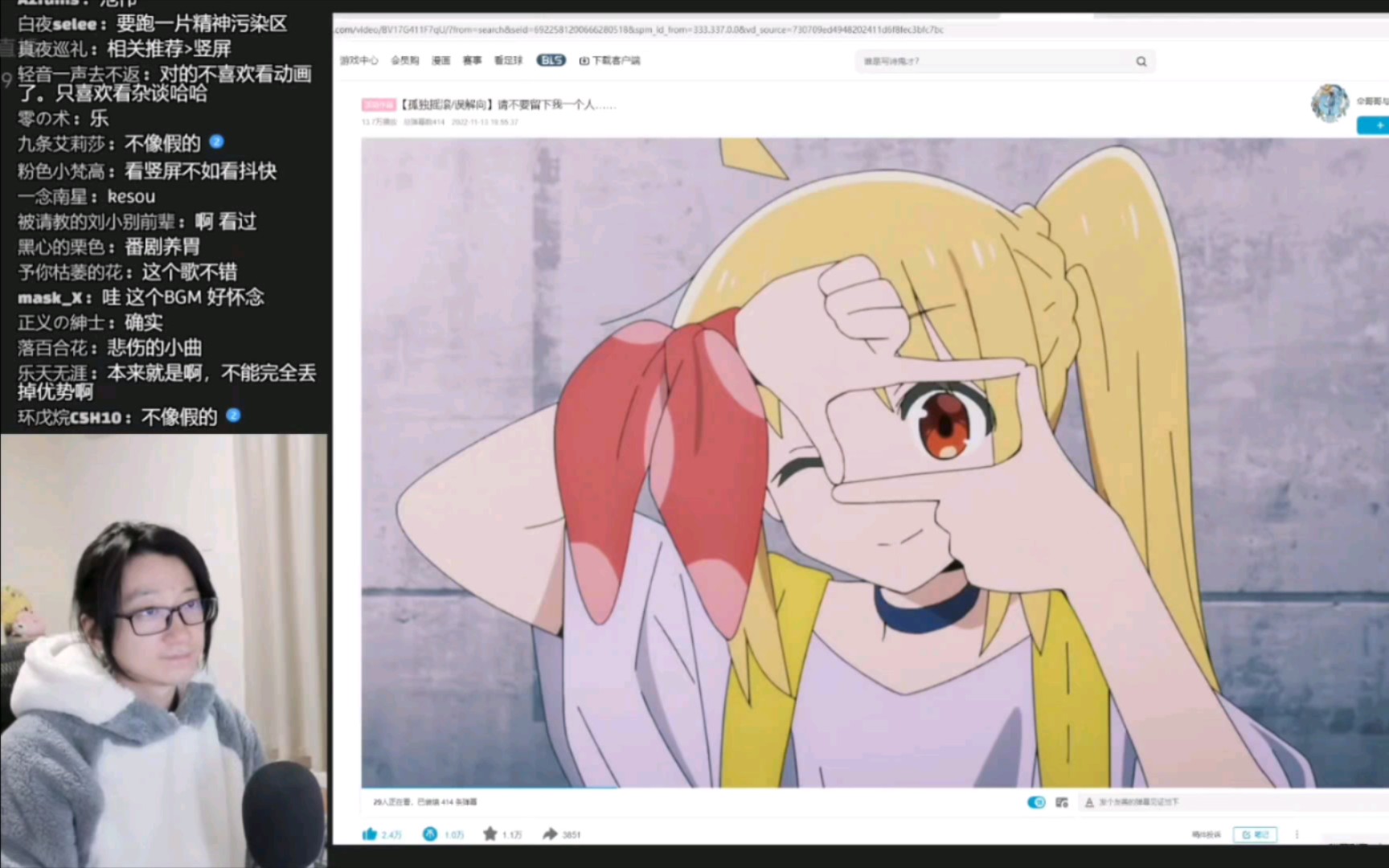Screen dimensions: 1389x868
Task: Click the viewers count text below video
Action: tap(424, 802)
